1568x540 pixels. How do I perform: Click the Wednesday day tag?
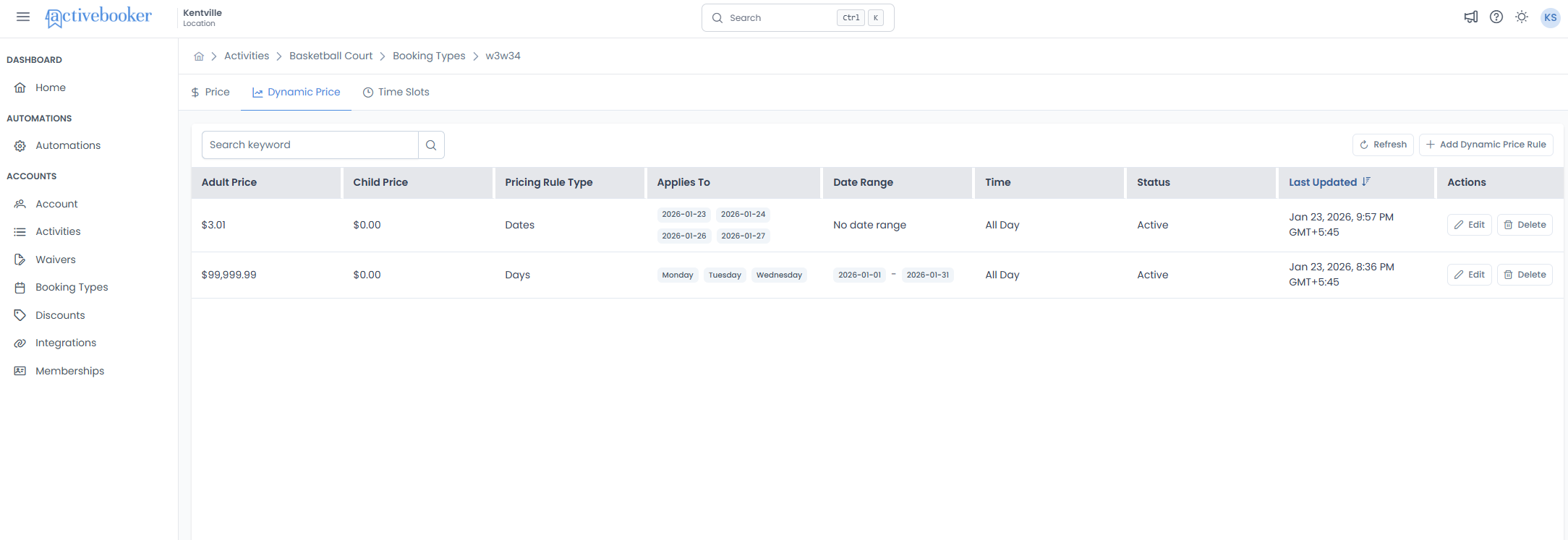point(779,275)
